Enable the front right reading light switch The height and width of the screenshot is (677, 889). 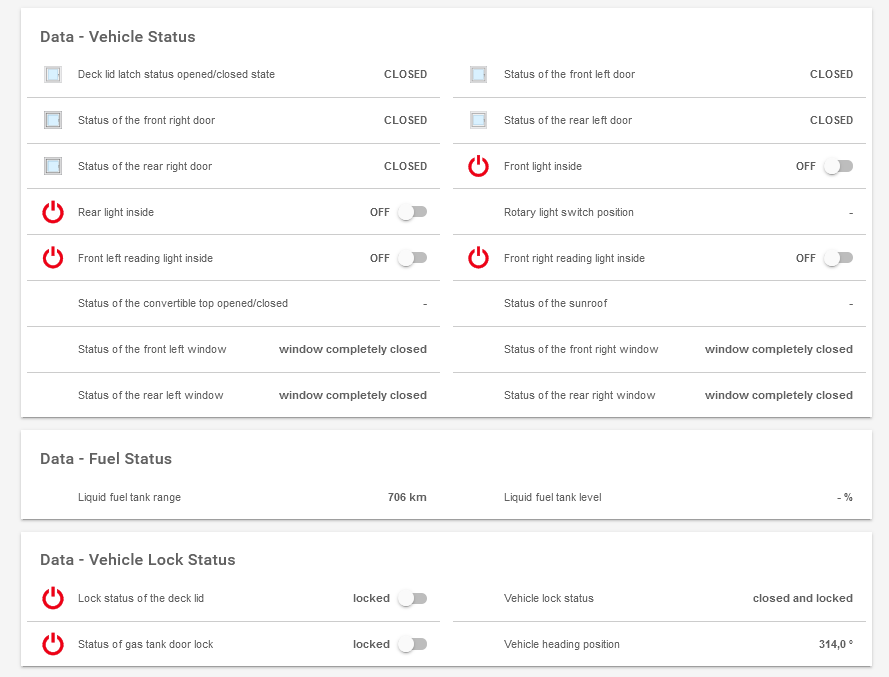pos(837,258)
